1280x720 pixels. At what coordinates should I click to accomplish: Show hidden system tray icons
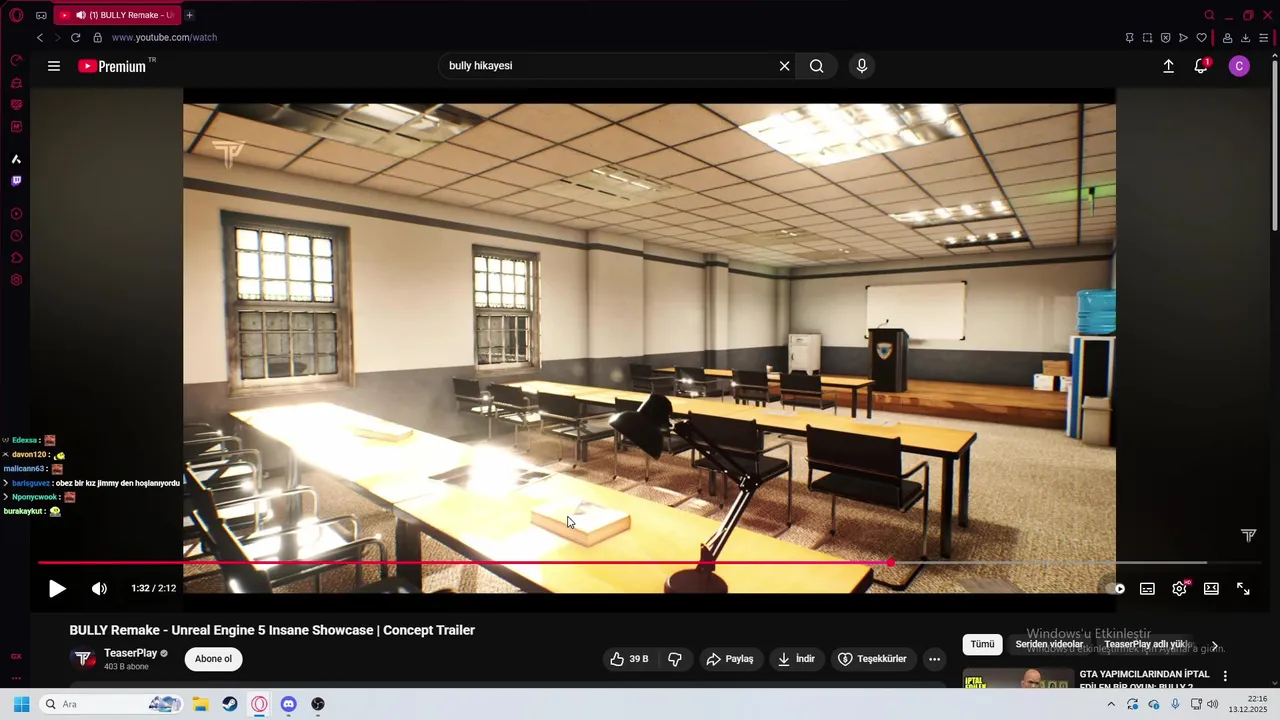(1111, 704)
